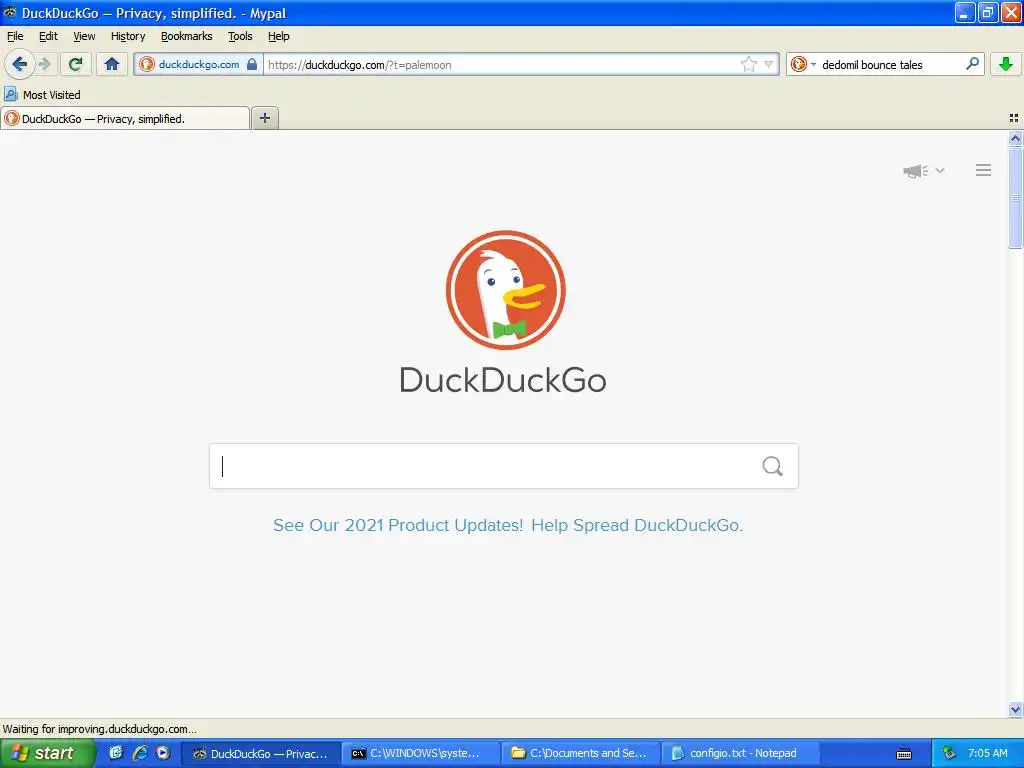This screenshot has height=768, width=1024.
Task: Open the URL history dropdown arrow
Action: 769,64
